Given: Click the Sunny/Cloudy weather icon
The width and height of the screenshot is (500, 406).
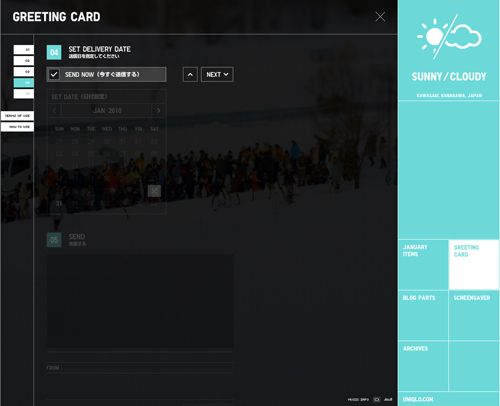Looking at the screenshot, I should pos(449,37).
